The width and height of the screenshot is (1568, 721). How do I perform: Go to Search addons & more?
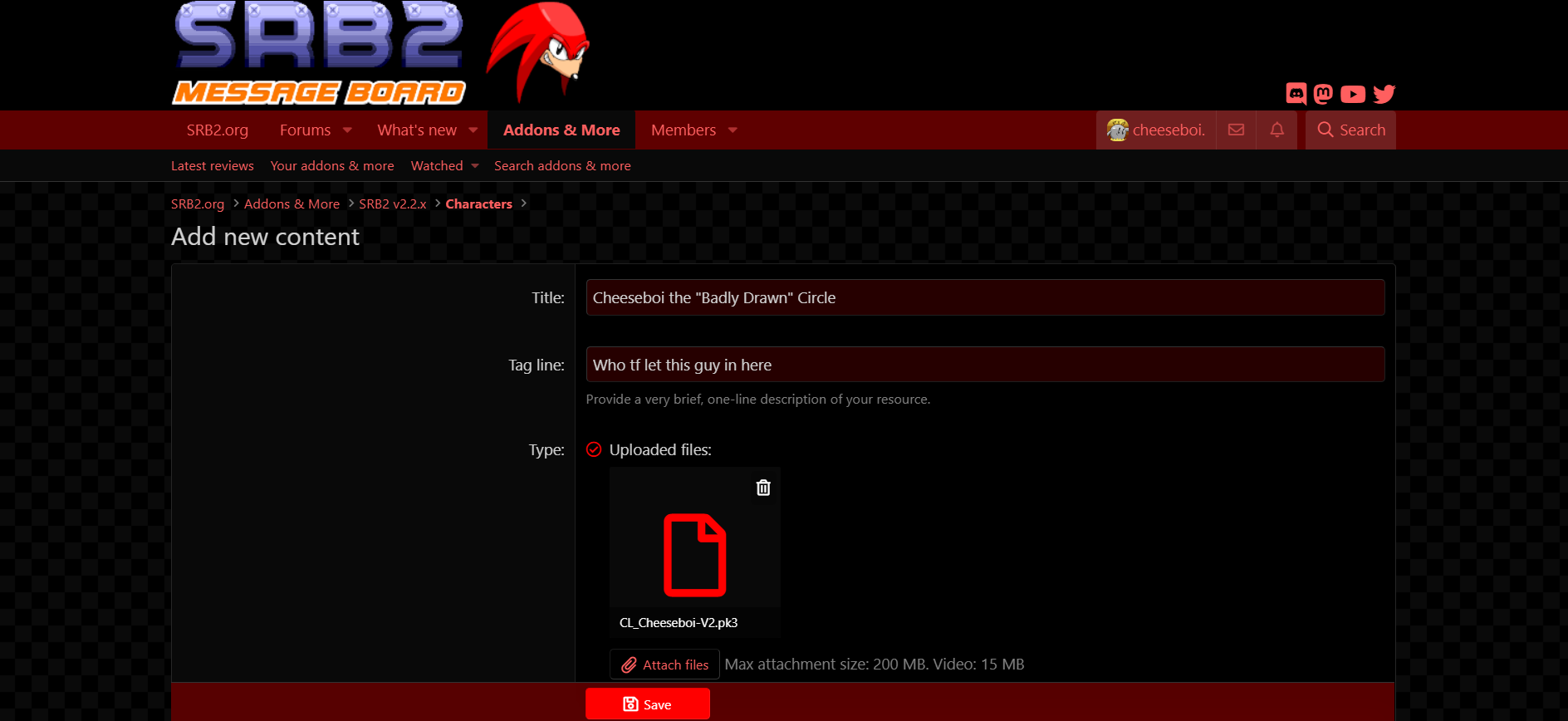[x=562, y=166]
